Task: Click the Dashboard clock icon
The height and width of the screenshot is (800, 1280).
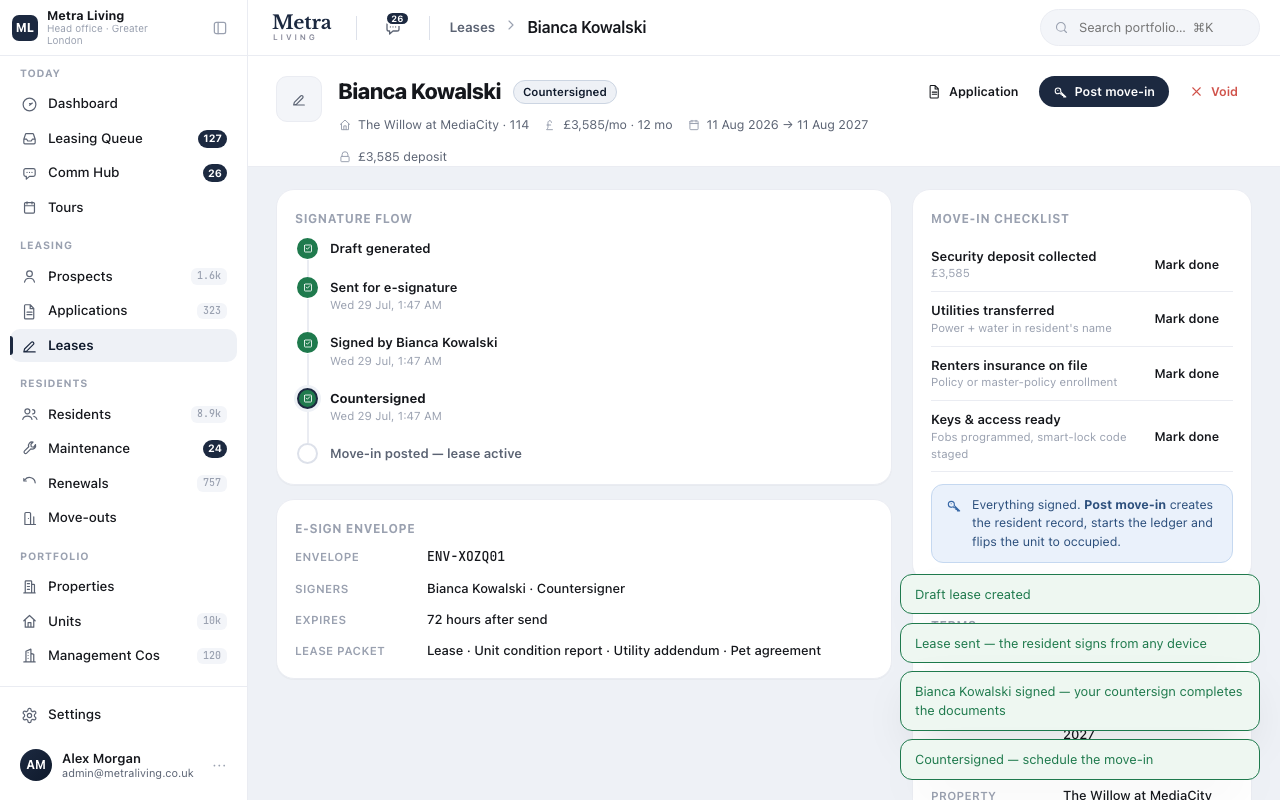Action: pos(30,104)
